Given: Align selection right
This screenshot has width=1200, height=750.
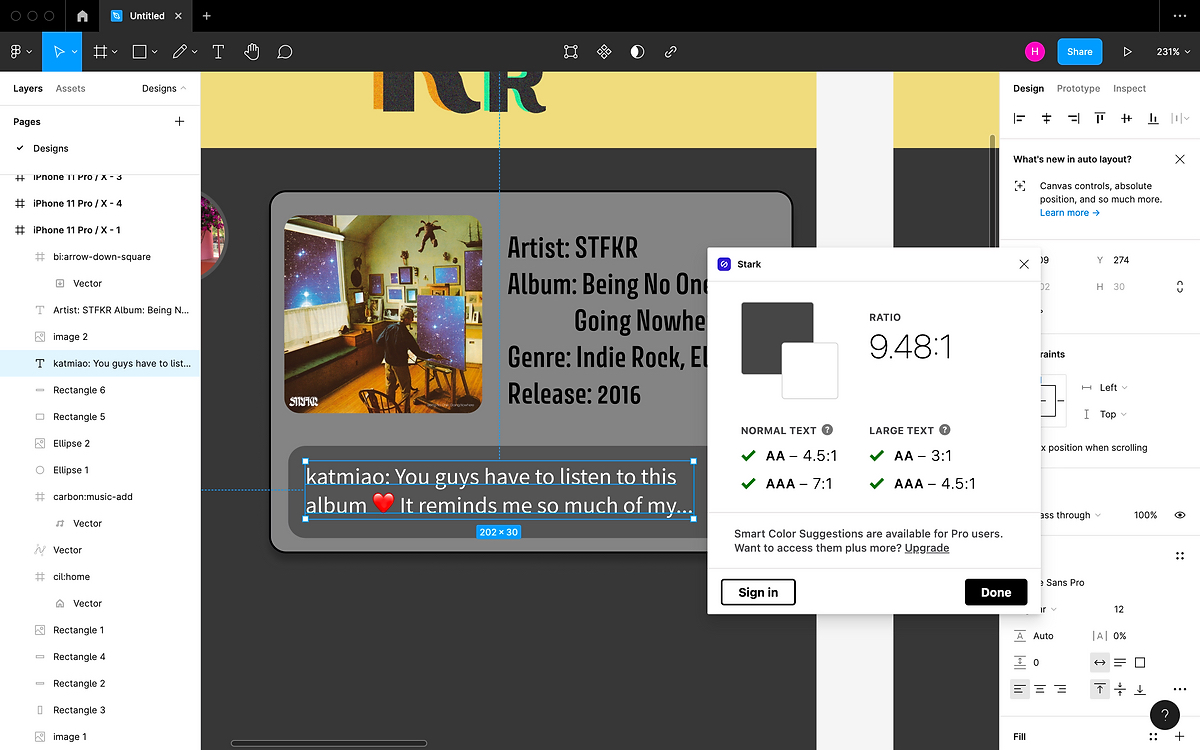Looking at the screenshot, I should [1073, 118].
